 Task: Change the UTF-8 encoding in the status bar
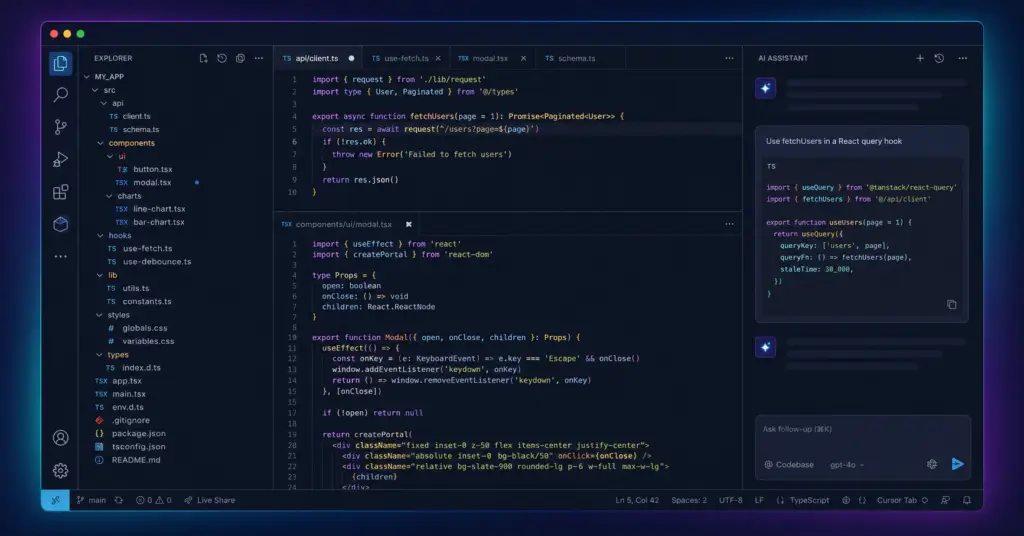pos(731,500)
